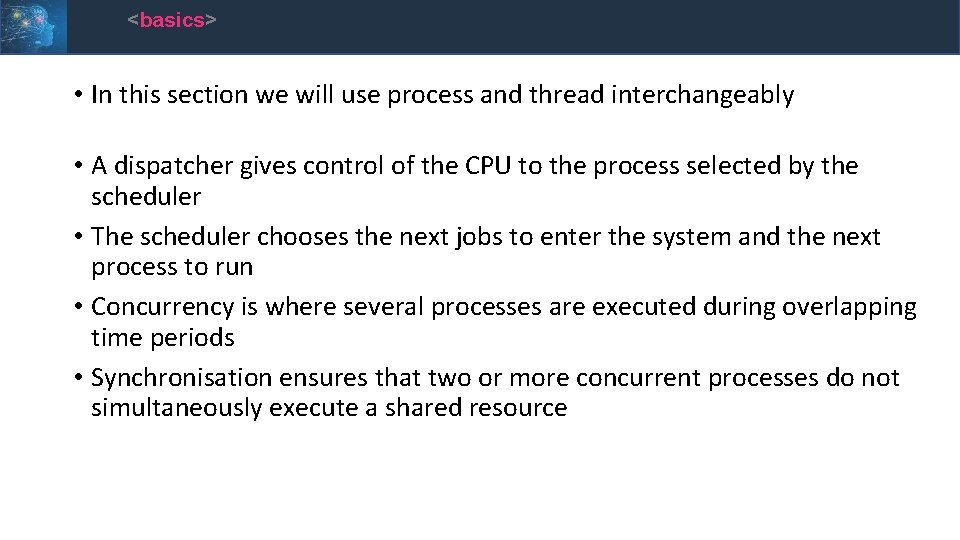Select the word 'interchangeably'
This screenshot has width=960, height=540.
click(702, 95)
